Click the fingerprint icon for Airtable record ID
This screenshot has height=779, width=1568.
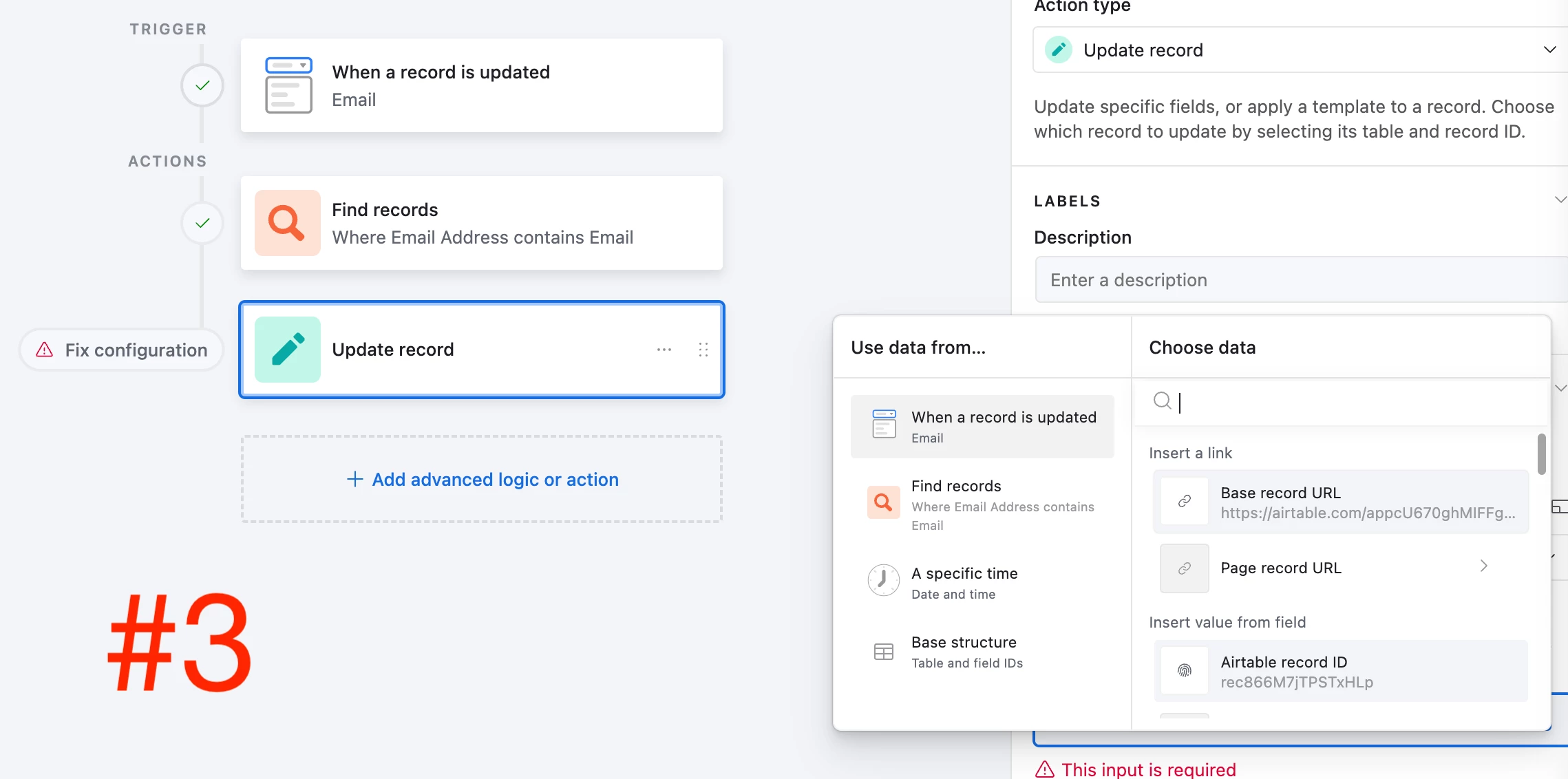coord(1184,670)
